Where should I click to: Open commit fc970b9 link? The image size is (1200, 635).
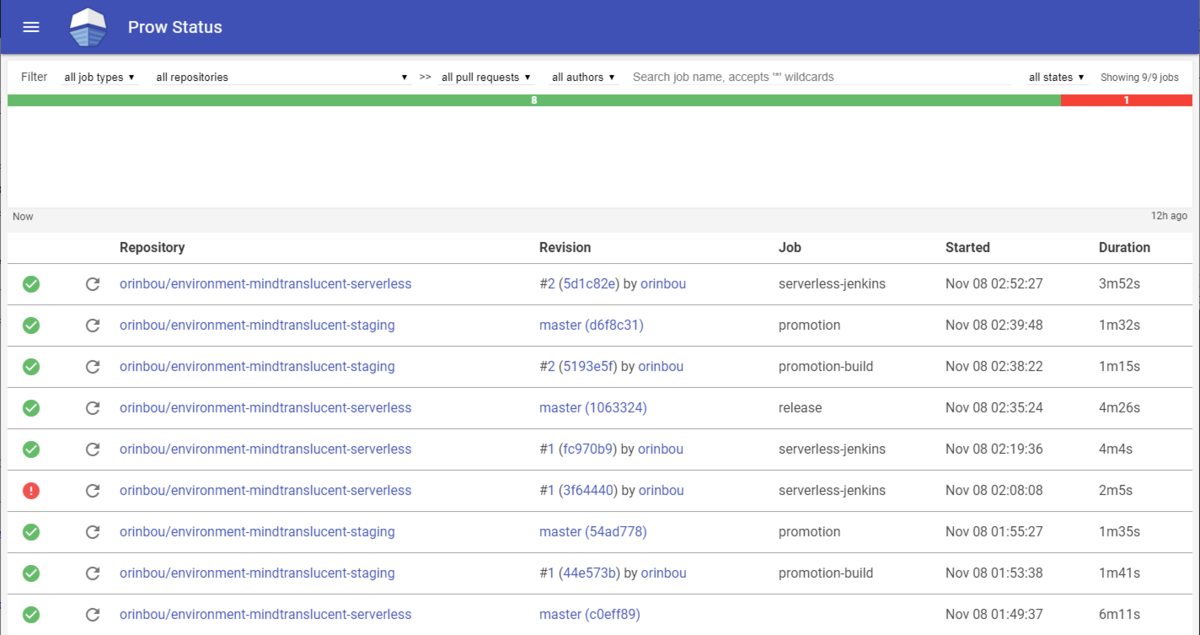[588, 449]
